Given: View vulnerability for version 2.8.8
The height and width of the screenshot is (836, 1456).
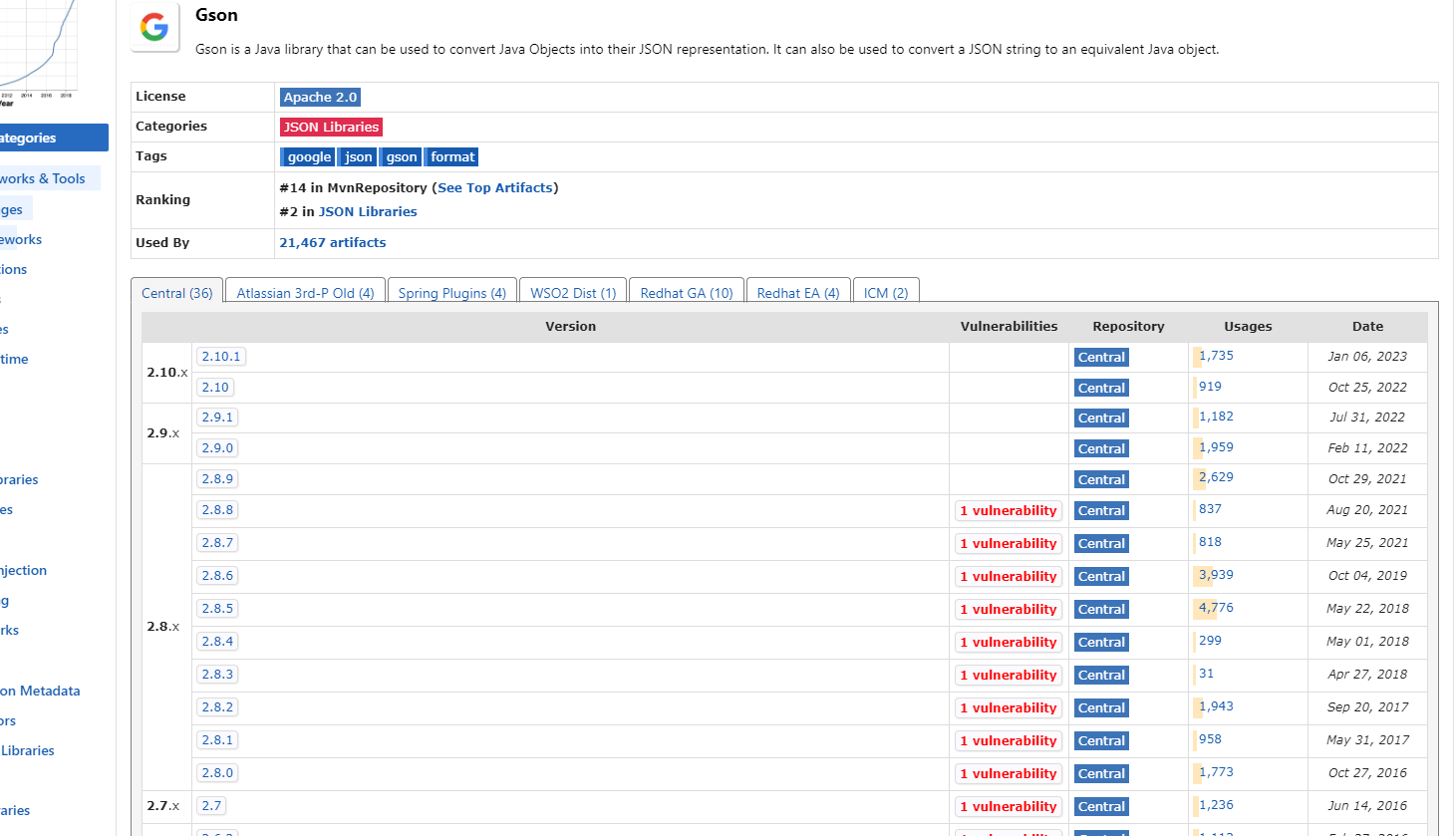Looking at the screenshot, I should coord(1009,511).
